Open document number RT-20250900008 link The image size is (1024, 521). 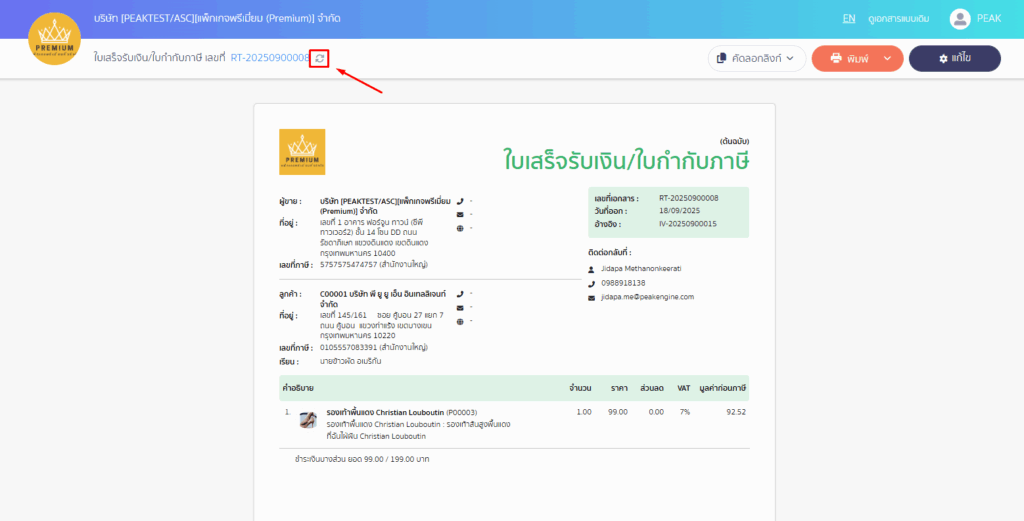tap(269, 58)
